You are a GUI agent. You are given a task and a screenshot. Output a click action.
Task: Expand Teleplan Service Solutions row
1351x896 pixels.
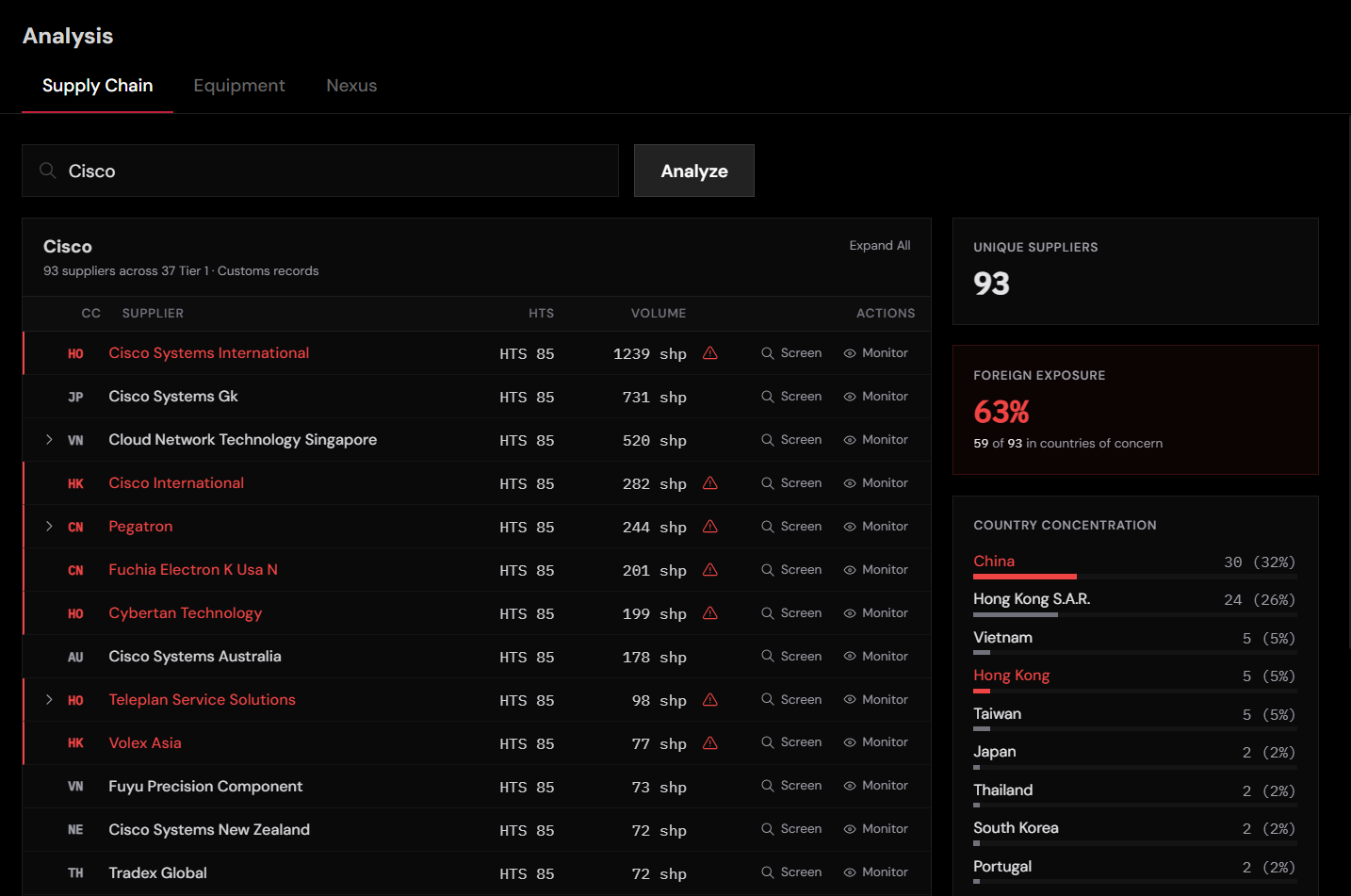49,700
